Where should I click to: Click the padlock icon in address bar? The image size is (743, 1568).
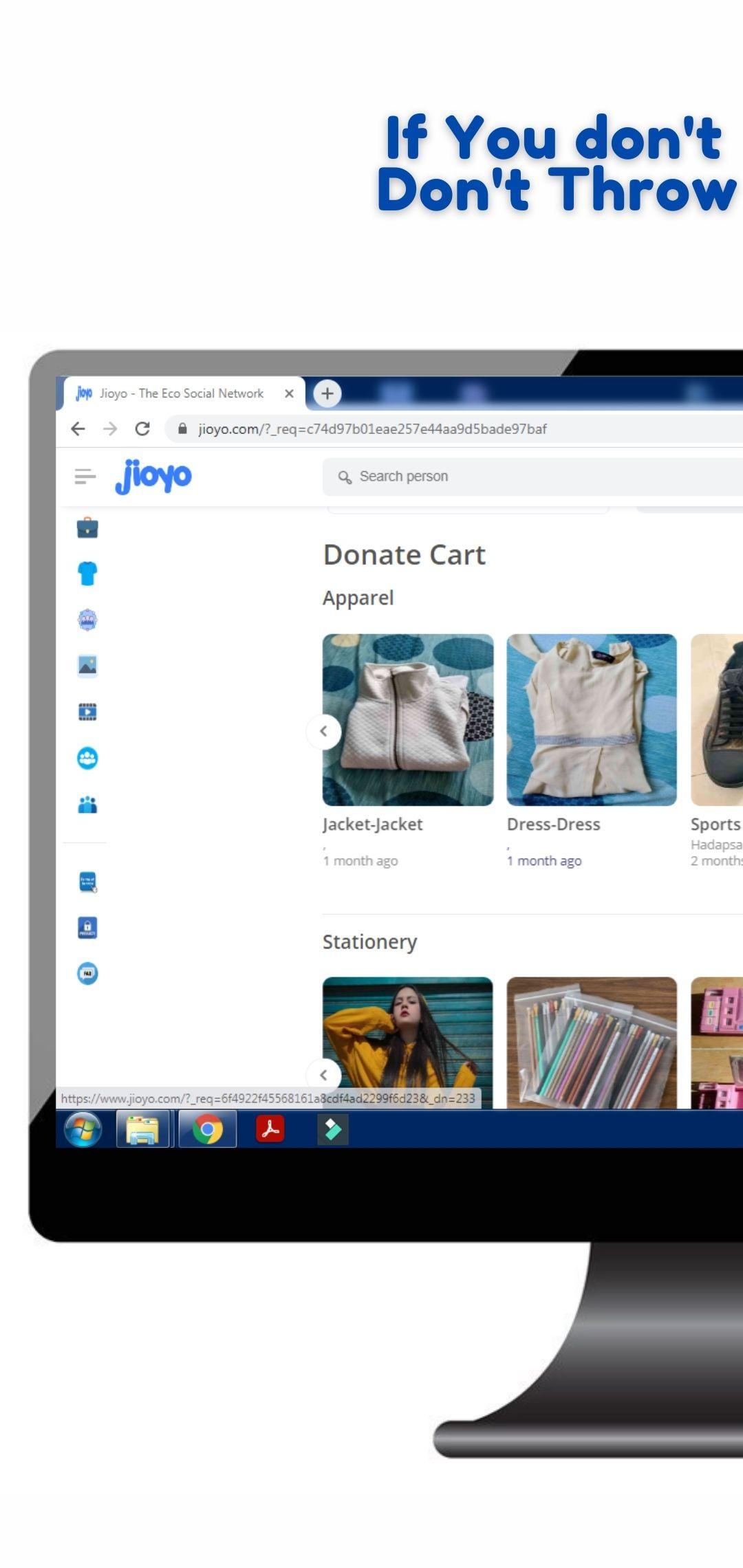coord(182,429)
